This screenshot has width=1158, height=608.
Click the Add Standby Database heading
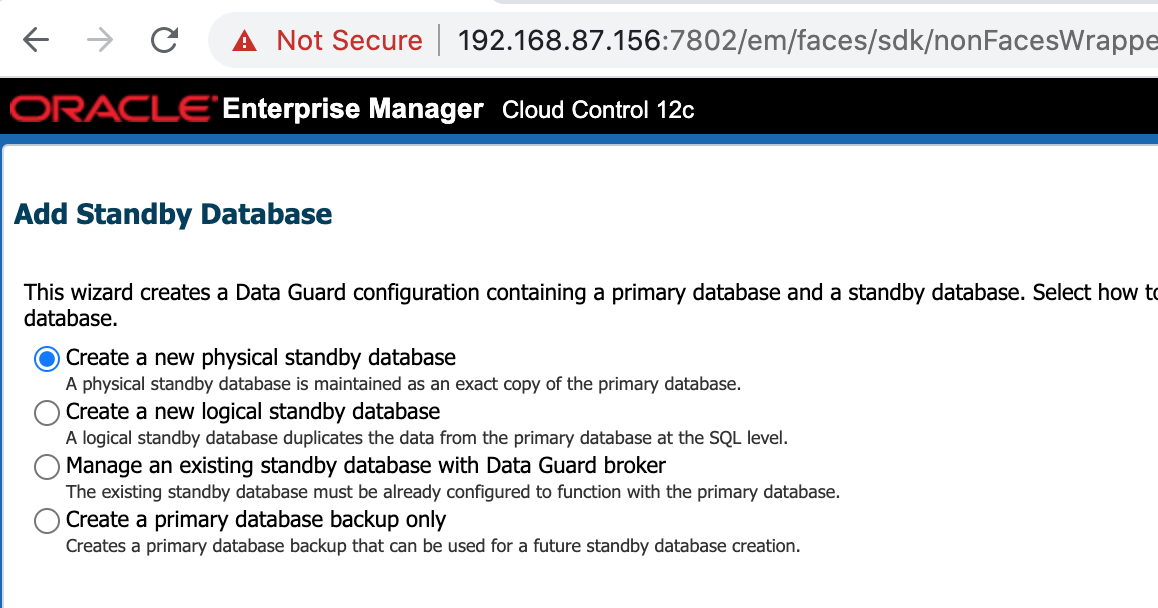click(x=173, y=214)
